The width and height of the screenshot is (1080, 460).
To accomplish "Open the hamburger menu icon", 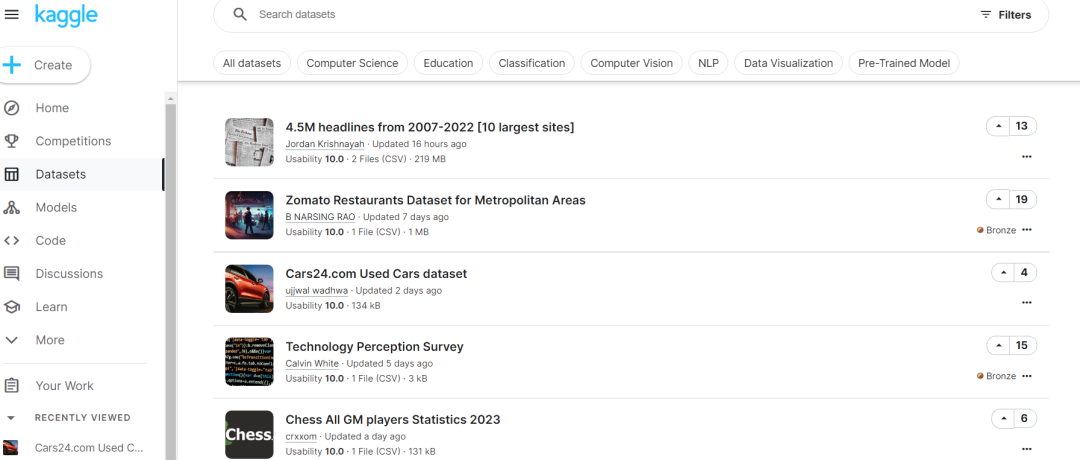I will [x=11, y=14].
